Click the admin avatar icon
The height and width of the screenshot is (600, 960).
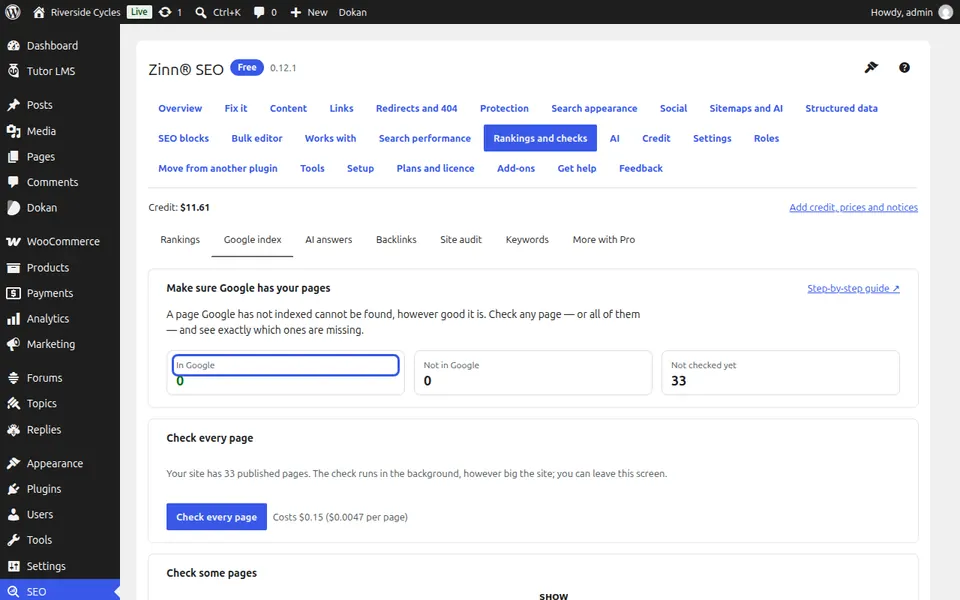coord(946,12)
